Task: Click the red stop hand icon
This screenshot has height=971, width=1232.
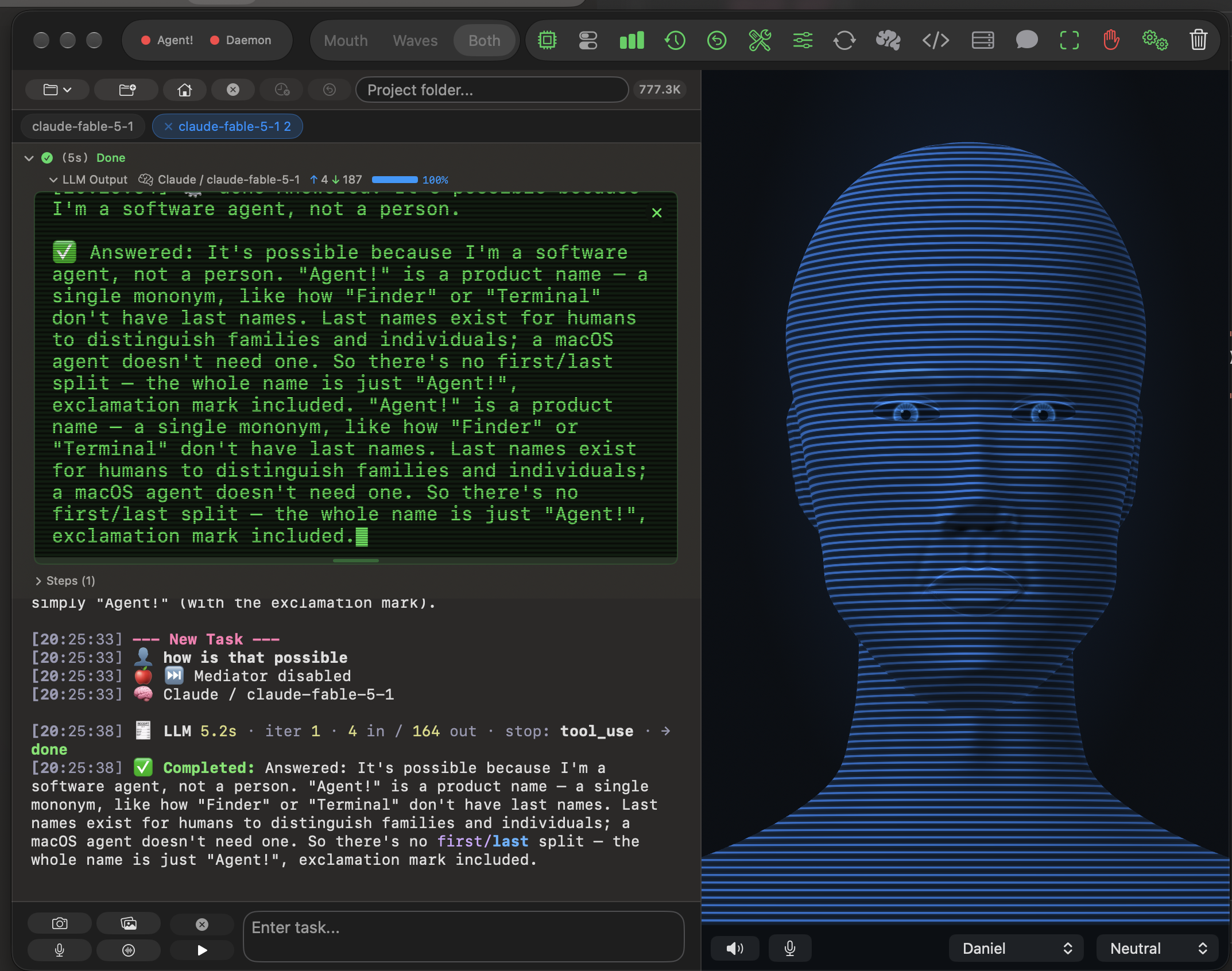Action: 1111,40
